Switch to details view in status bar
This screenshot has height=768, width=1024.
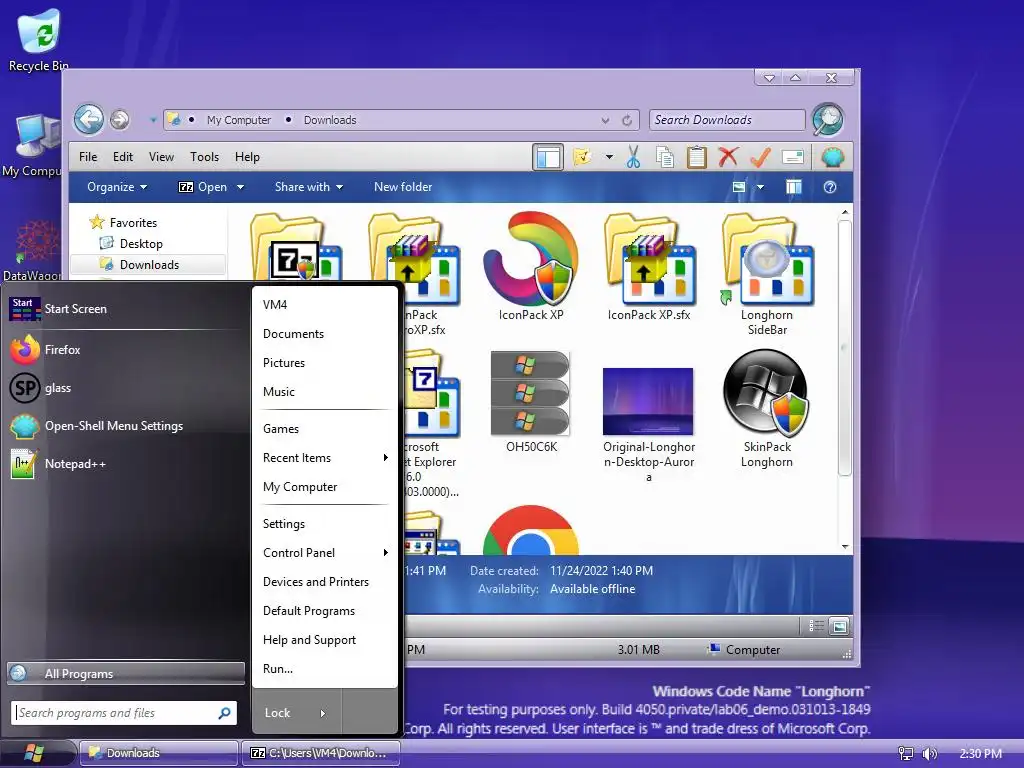point(816,626)
